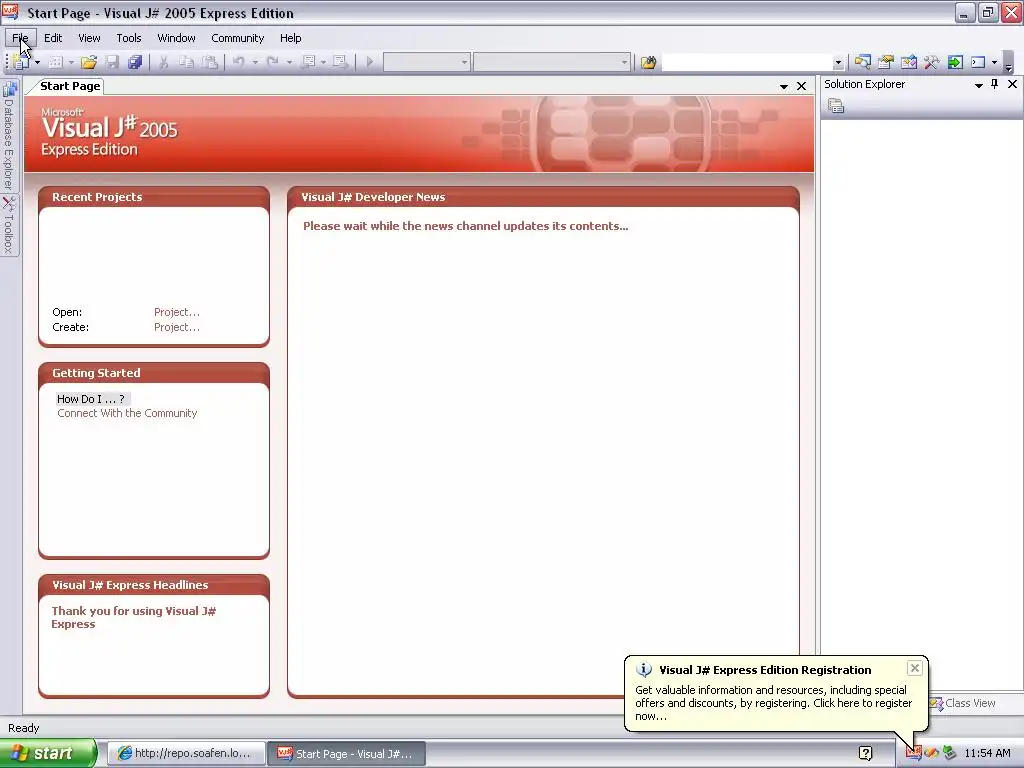Click the Cut scissors icon
This screenshot has width=1024, height=768.
[x=164, y=62]
